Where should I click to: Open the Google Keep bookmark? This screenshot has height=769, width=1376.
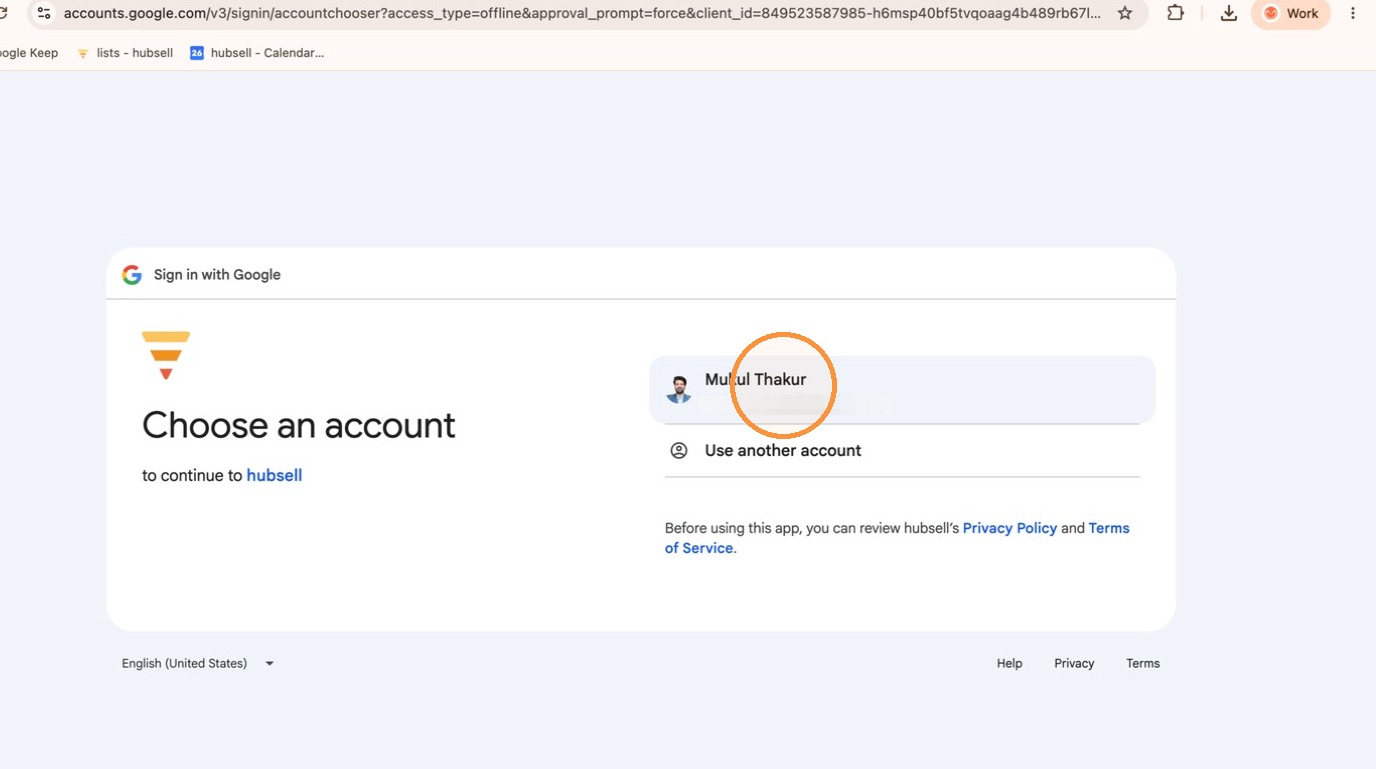pyautogui.click(x=29, y=53)
